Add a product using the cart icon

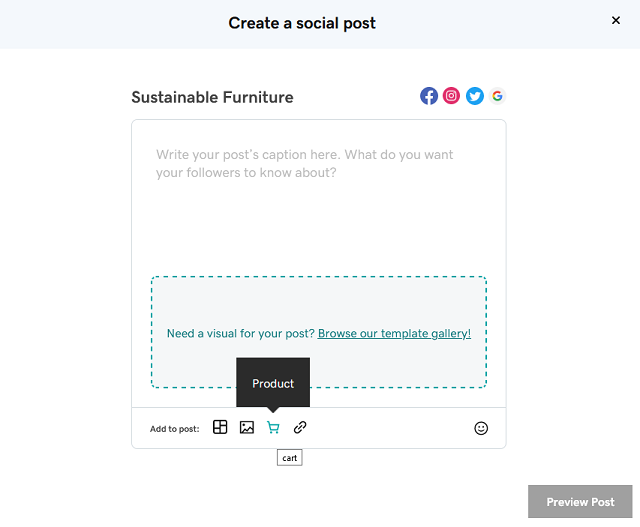tap(273, 428)
